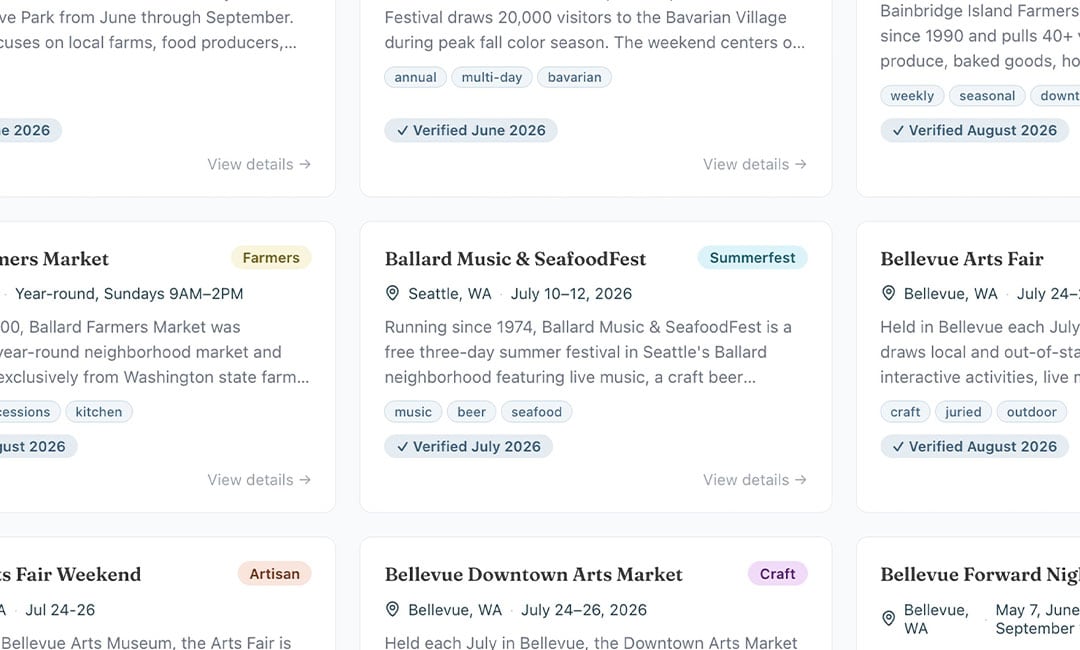Click the pin icon on the Bellevue Arts Fair card
This screenshot has height=650, width=1080.
(x=889, y=293)
